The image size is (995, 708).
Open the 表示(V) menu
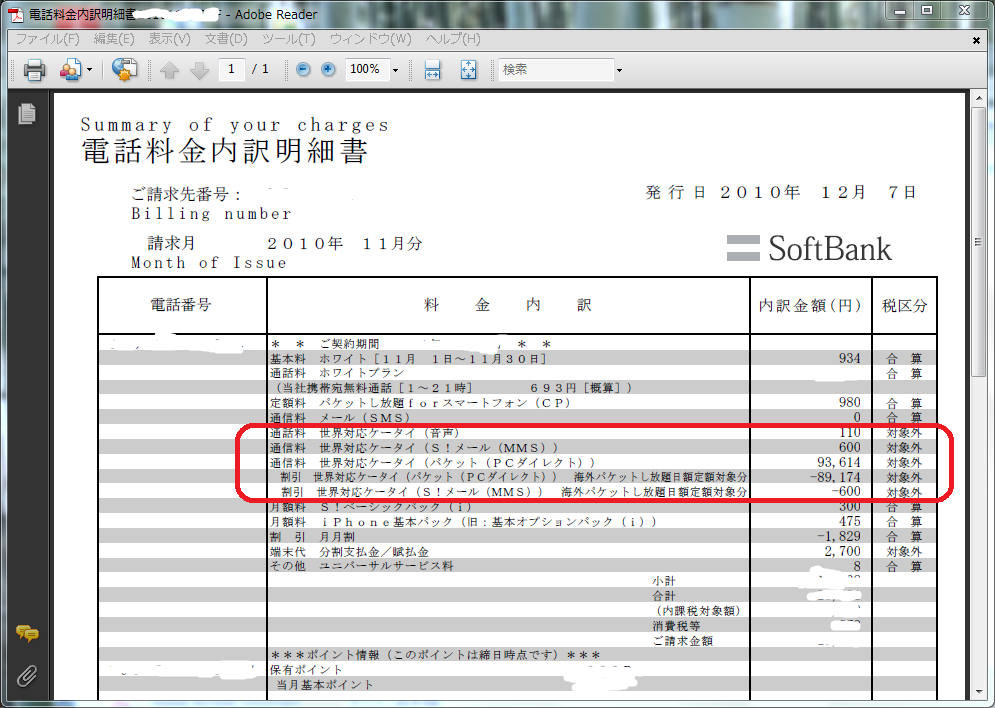pos(169,39)
